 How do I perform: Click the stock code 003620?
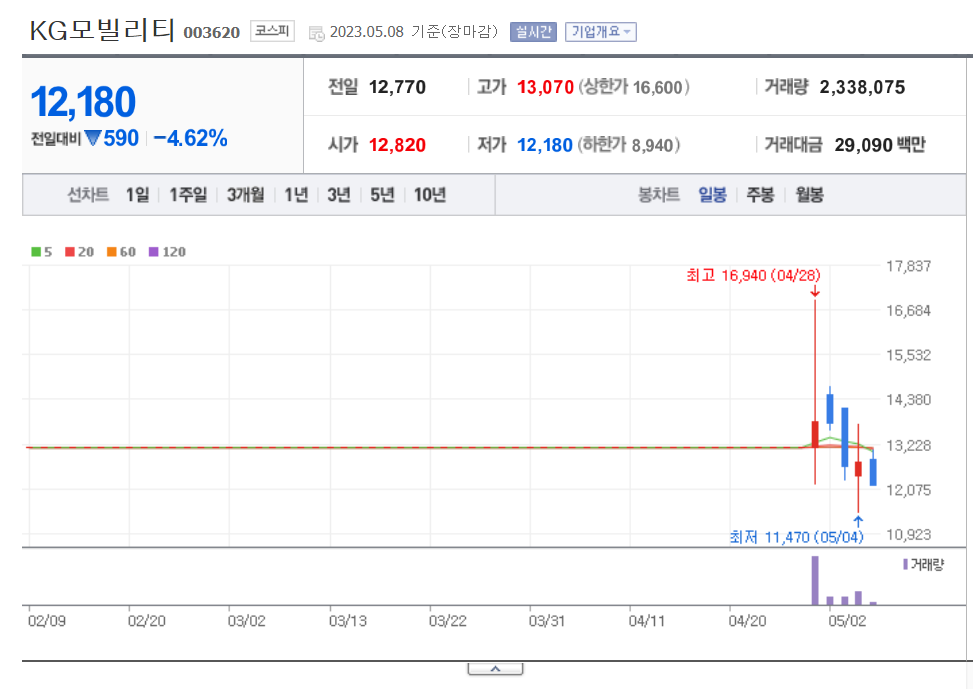pos(212,32)
